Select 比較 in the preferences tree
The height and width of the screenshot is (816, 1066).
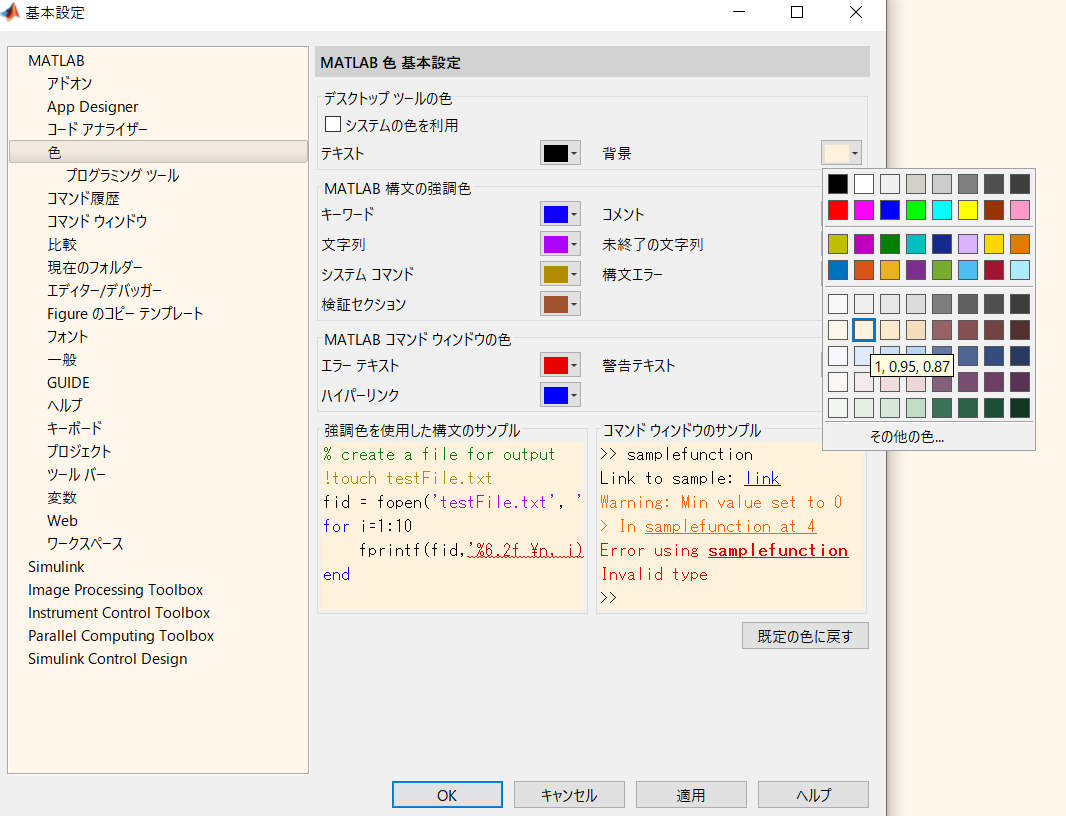(x=62, y=244)
